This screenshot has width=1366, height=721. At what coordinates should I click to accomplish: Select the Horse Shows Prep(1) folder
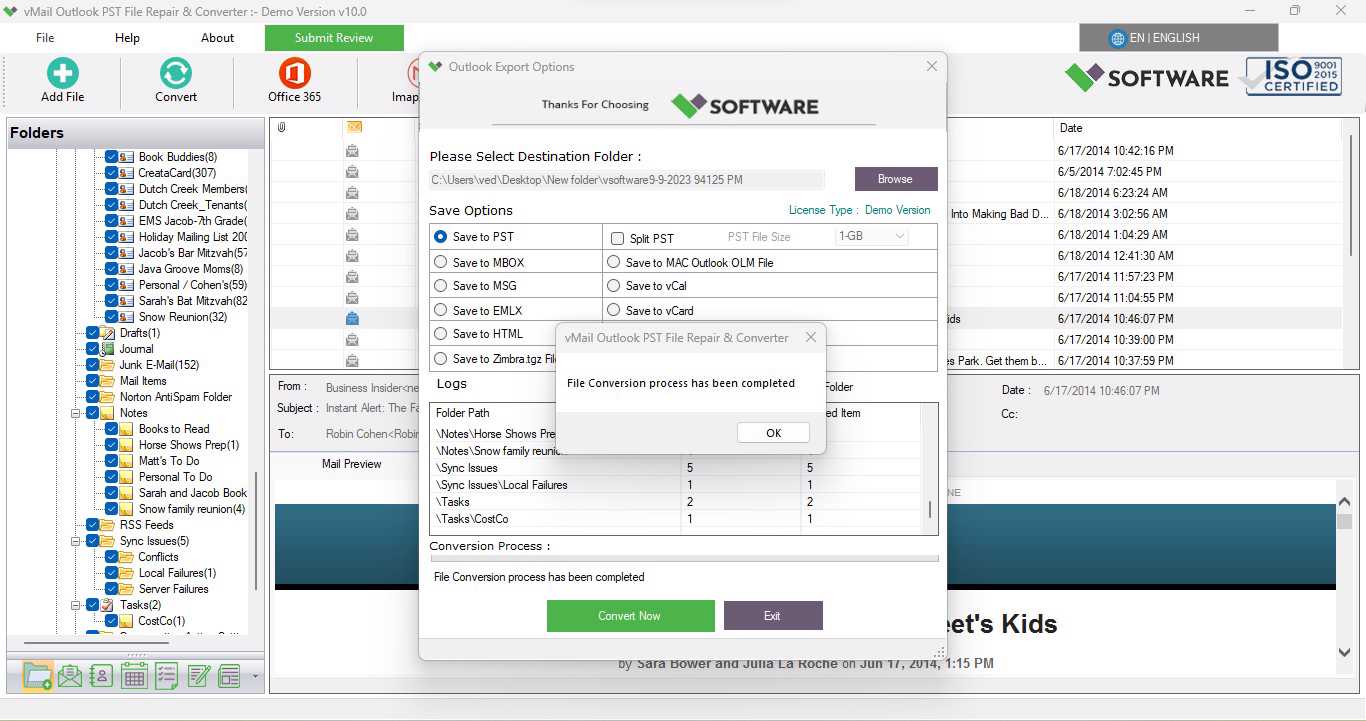(189, 445)
